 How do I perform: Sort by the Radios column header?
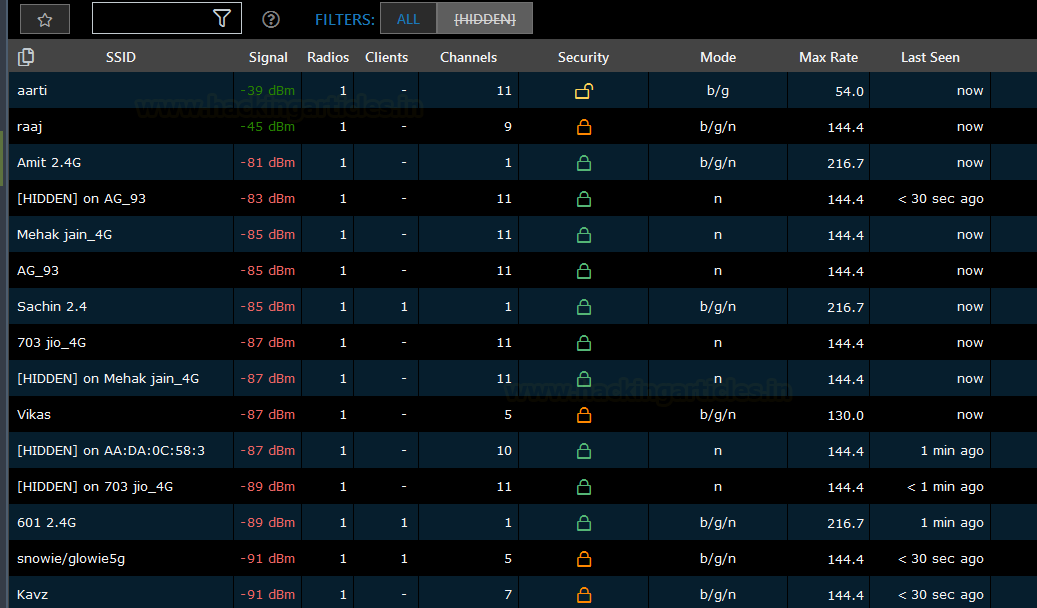(x=328, y=57)
